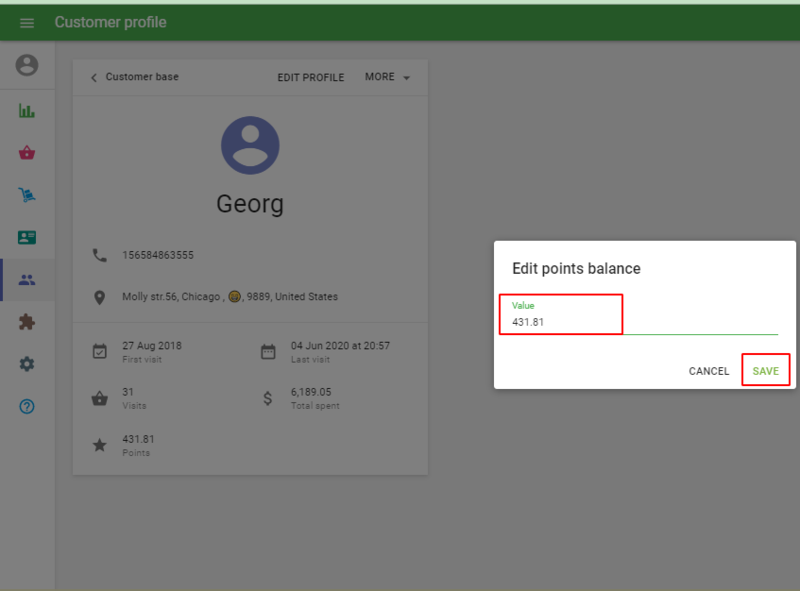Image resolution: width=800 pixels, height=591 pixels.
Task: Open the Settings gear icon in sidebar
Action: click(x=27, y=364)
